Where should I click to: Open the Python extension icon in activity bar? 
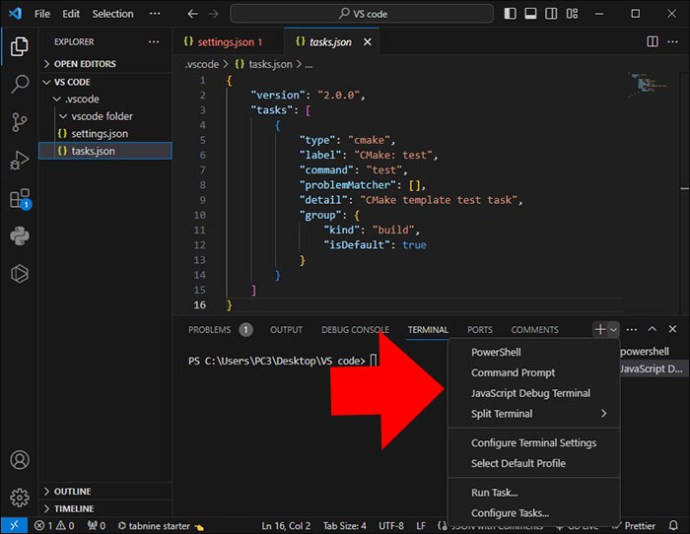[20, 236]
